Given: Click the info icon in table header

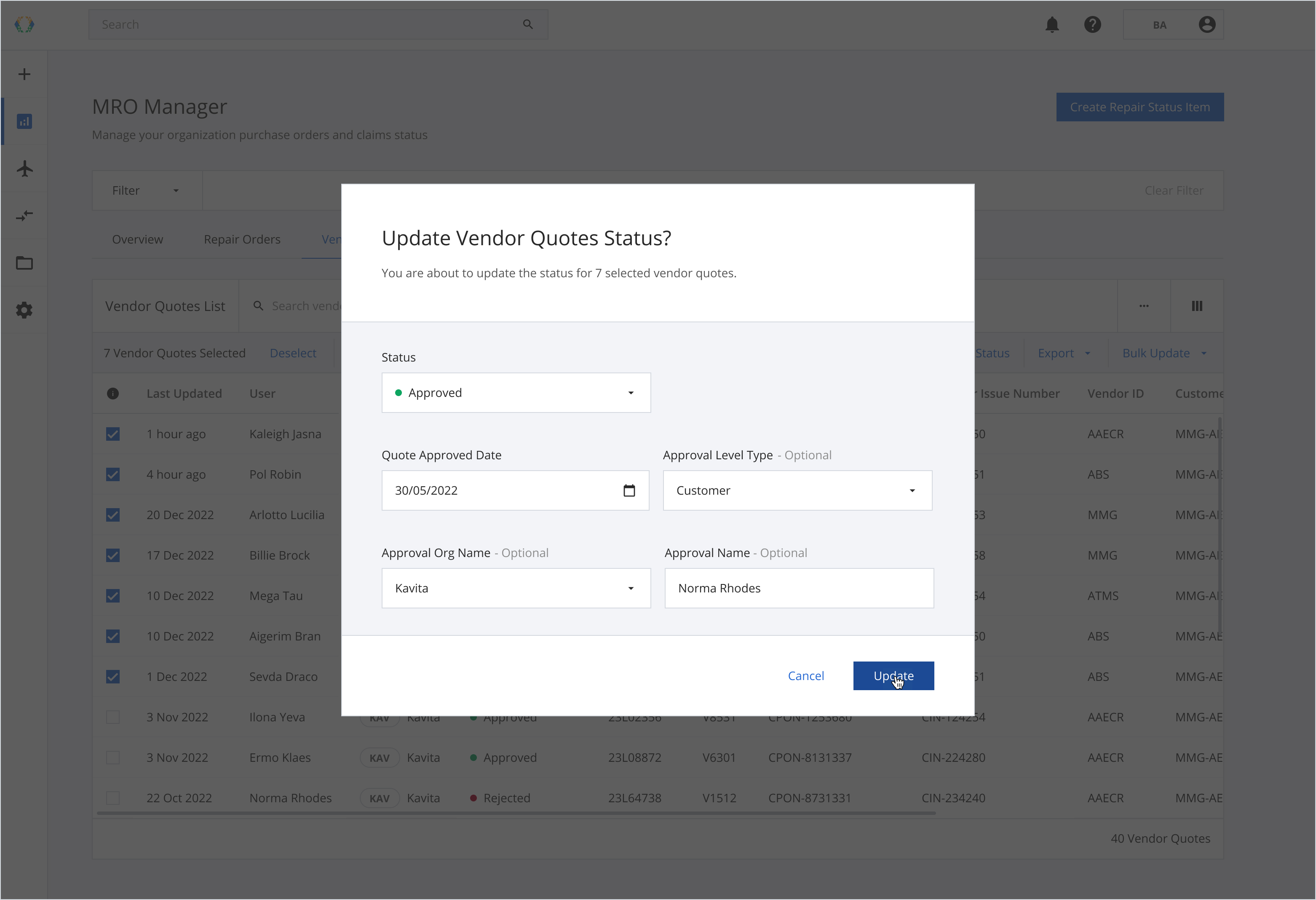Looking at the screenshot, I should [113, 394].
